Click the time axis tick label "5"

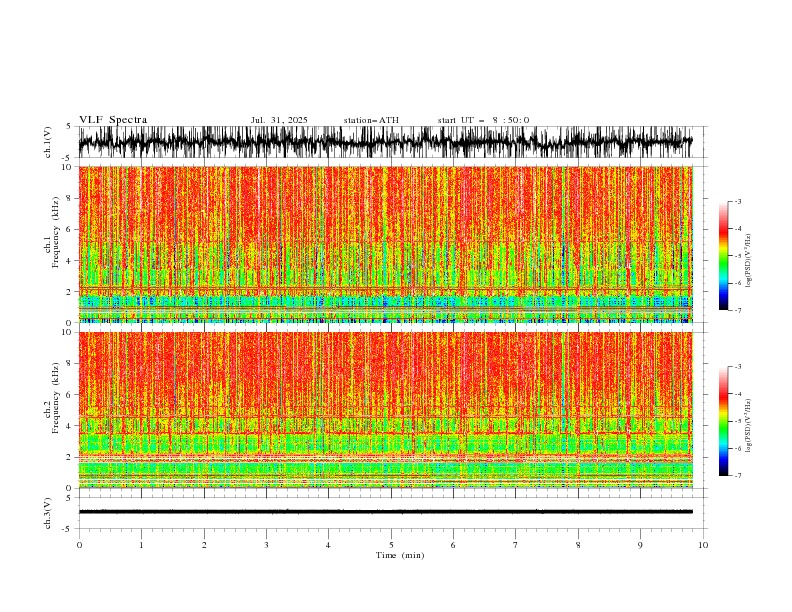click(391, 545)
